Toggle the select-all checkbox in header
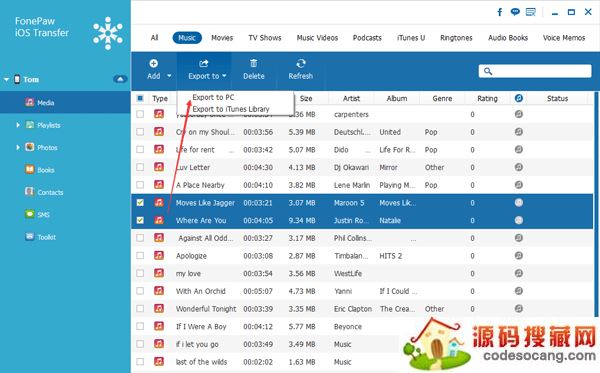Viewport: 600px width, 373px height. (140, 98)
